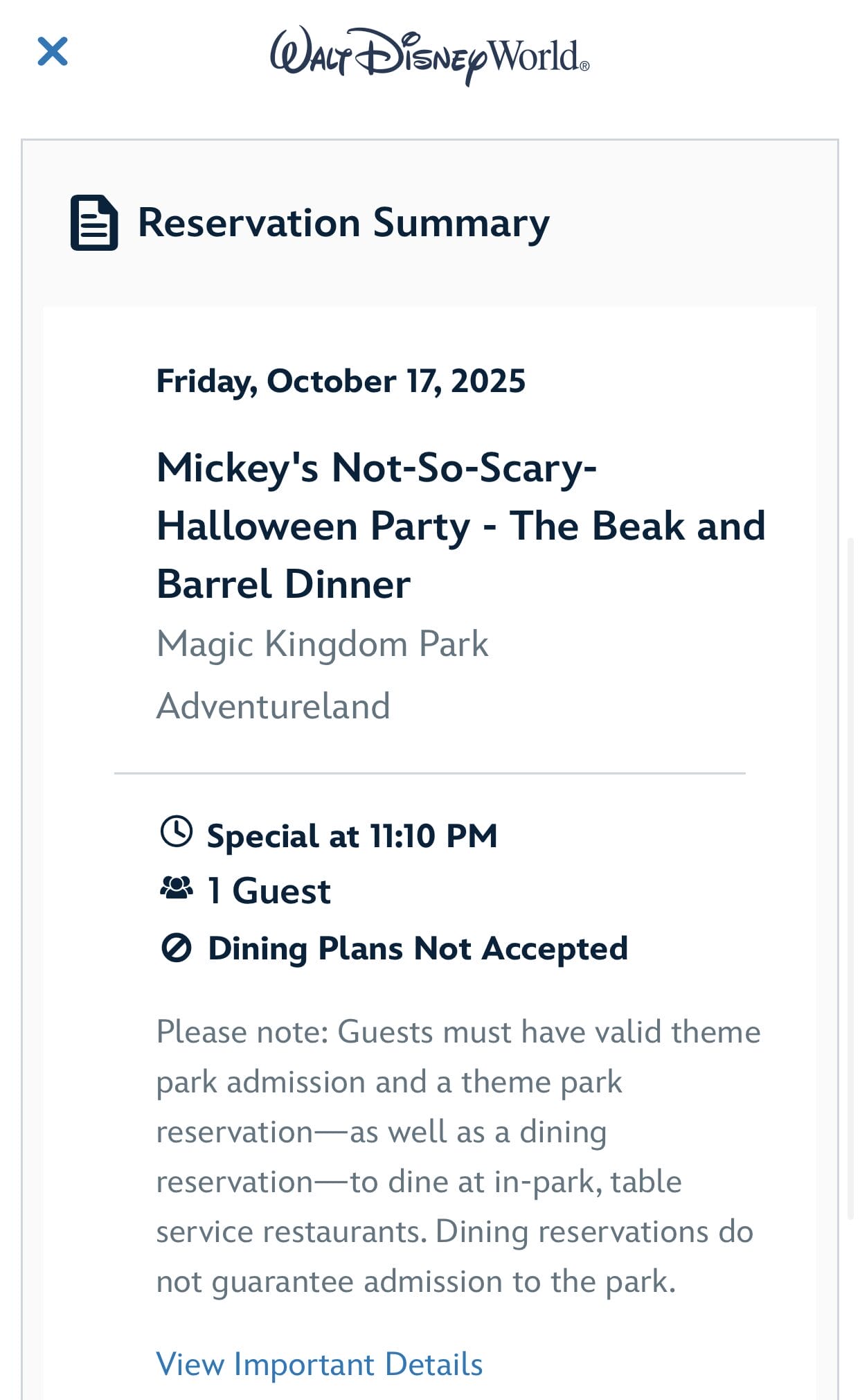Click the clock icon beside the reservation time
Screen dimensions: 860x1400
[x=176, y=831]
